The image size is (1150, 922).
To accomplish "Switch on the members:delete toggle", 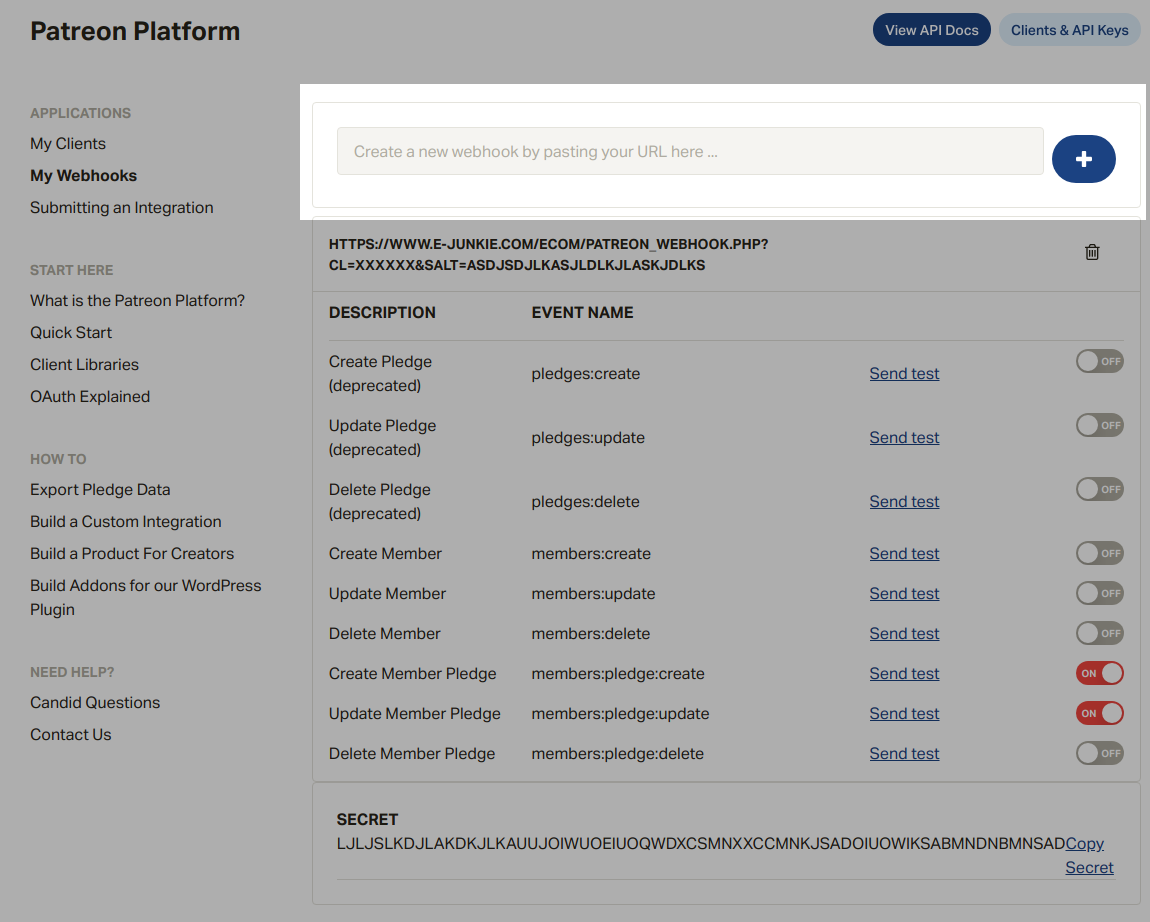I will 1099,633.
